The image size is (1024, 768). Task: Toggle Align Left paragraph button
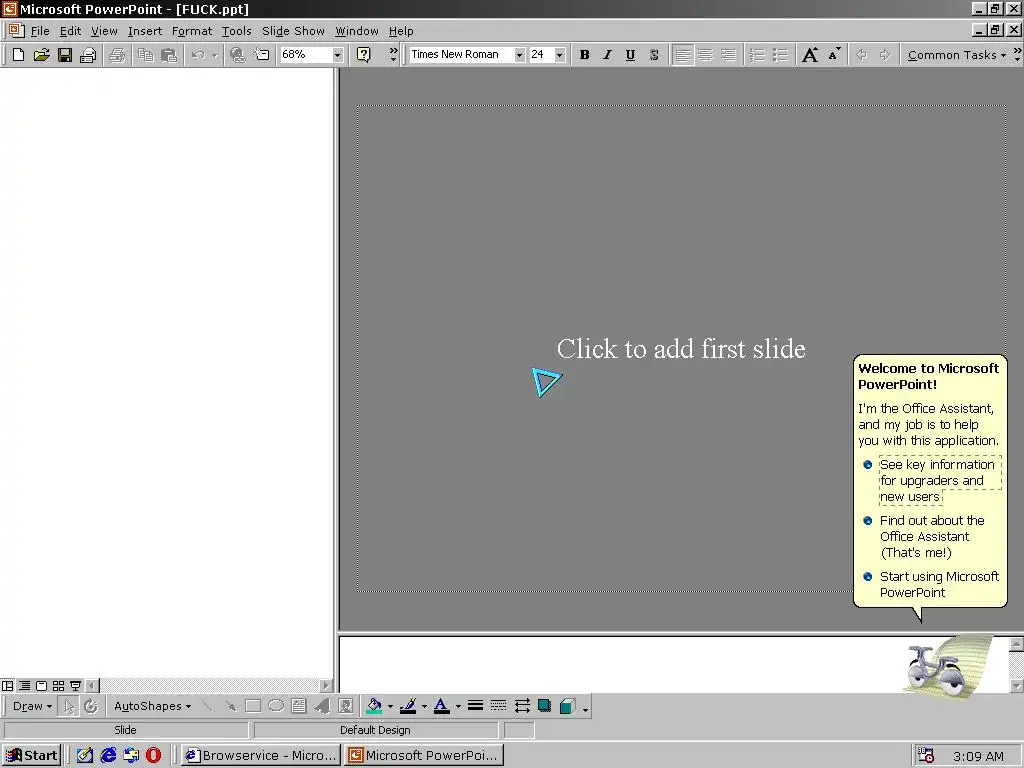[682, 55]
